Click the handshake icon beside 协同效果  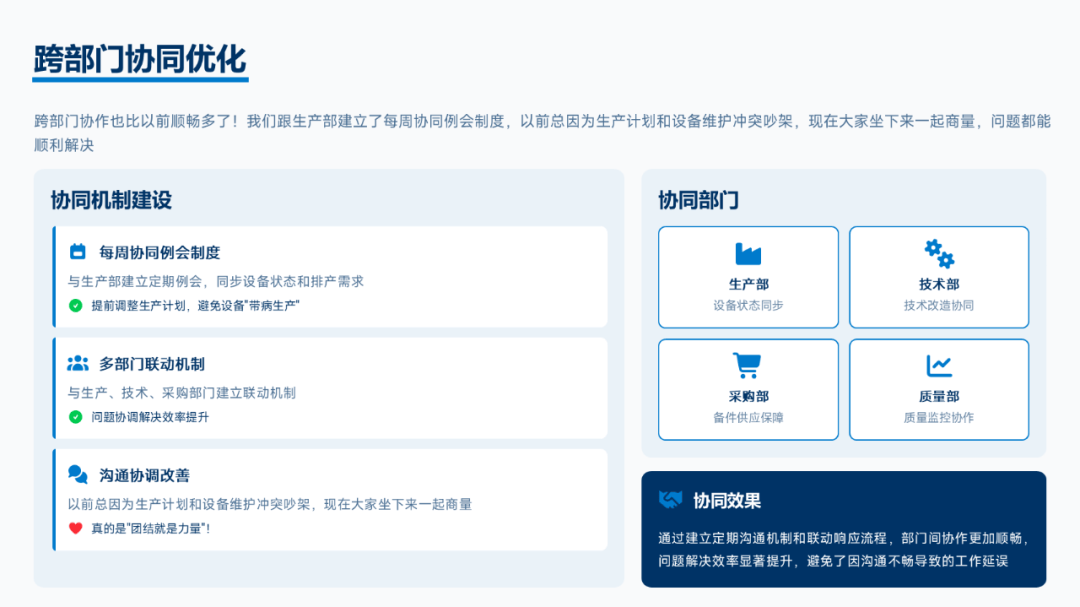[x=670, y=500]
